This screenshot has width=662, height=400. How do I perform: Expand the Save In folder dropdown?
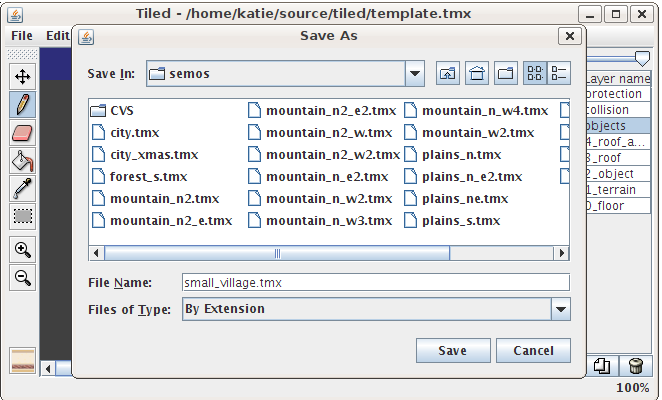tap(415, 74)
